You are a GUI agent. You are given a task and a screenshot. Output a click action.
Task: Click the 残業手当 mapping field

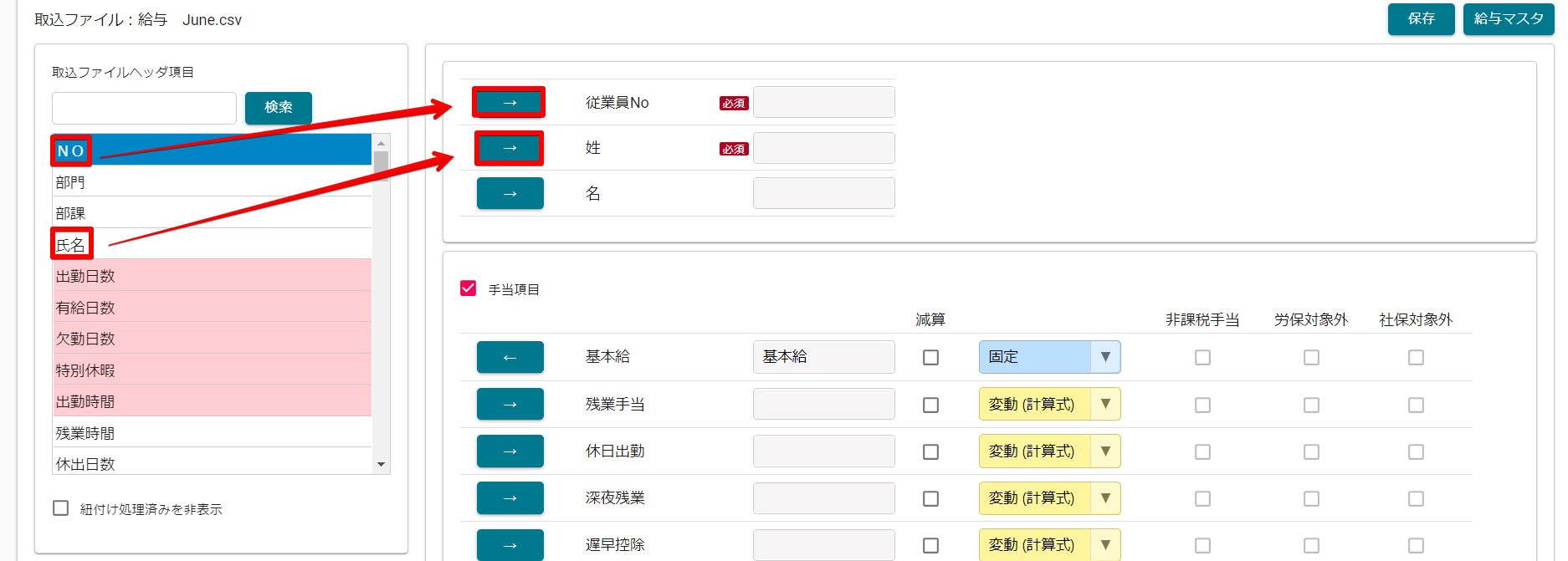coord(823,405)
